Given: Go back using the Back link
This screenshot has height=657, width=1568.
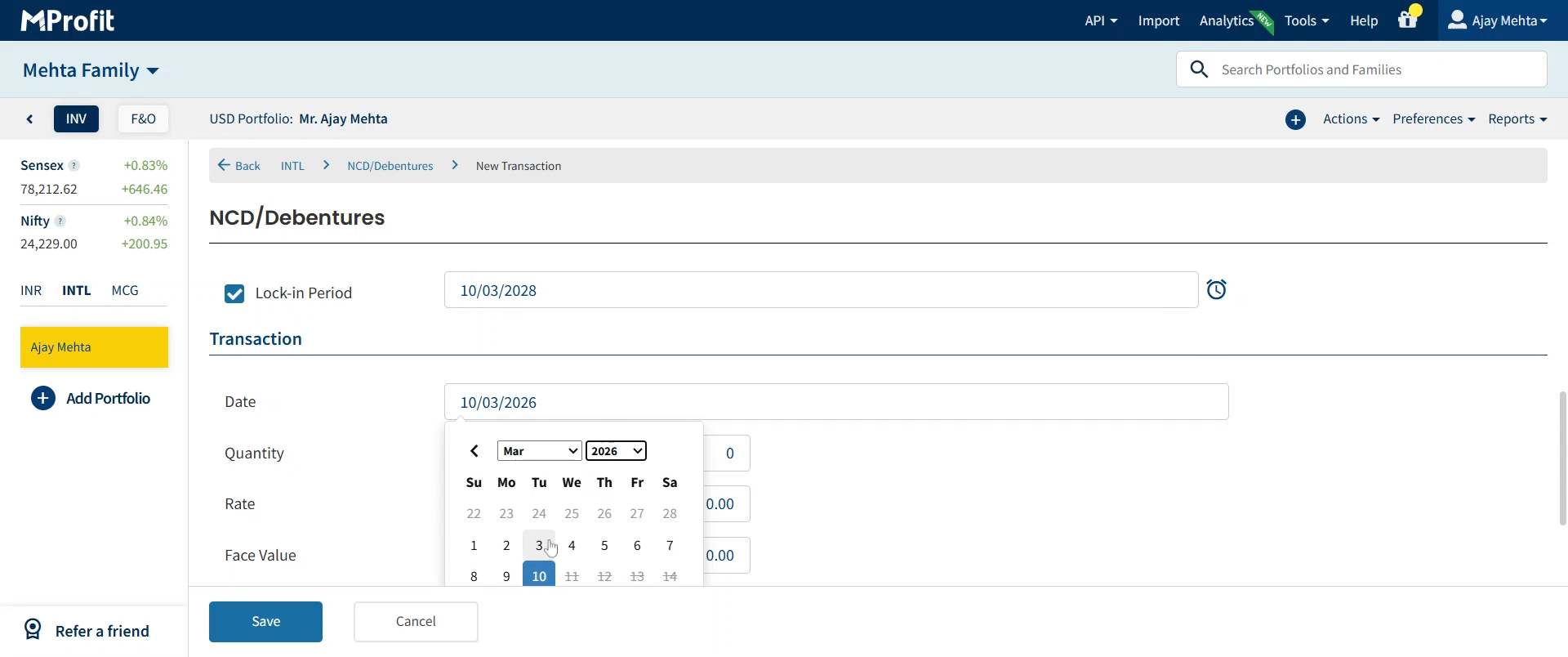Looking at the screenshot, I should point(239,166).
